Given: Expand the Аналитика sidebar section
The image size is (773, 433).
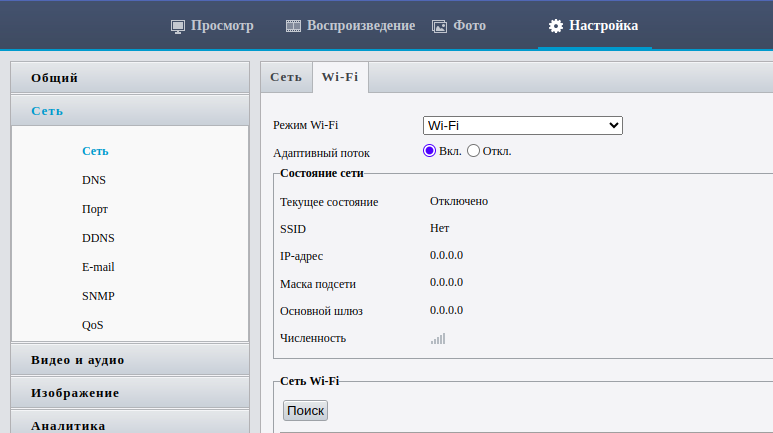Looking at the screenshot, I should tap(130, 423).
